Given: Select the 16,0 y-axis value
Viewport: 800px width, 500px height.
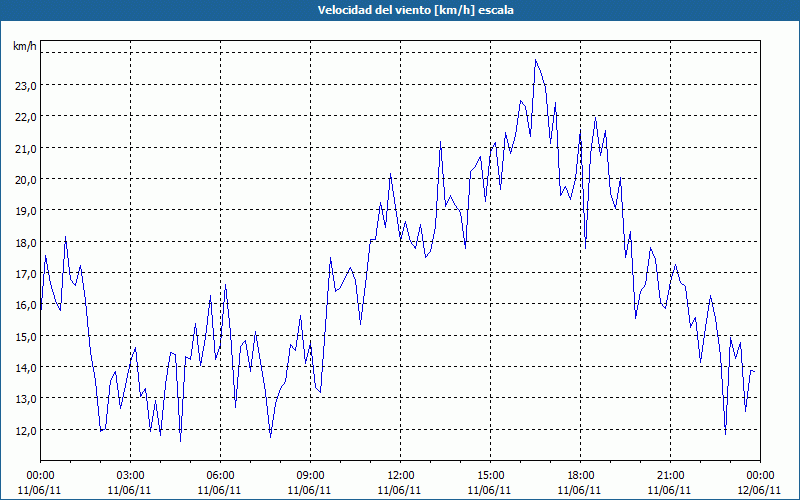Looking at the screenshot, I should point(26,305).
